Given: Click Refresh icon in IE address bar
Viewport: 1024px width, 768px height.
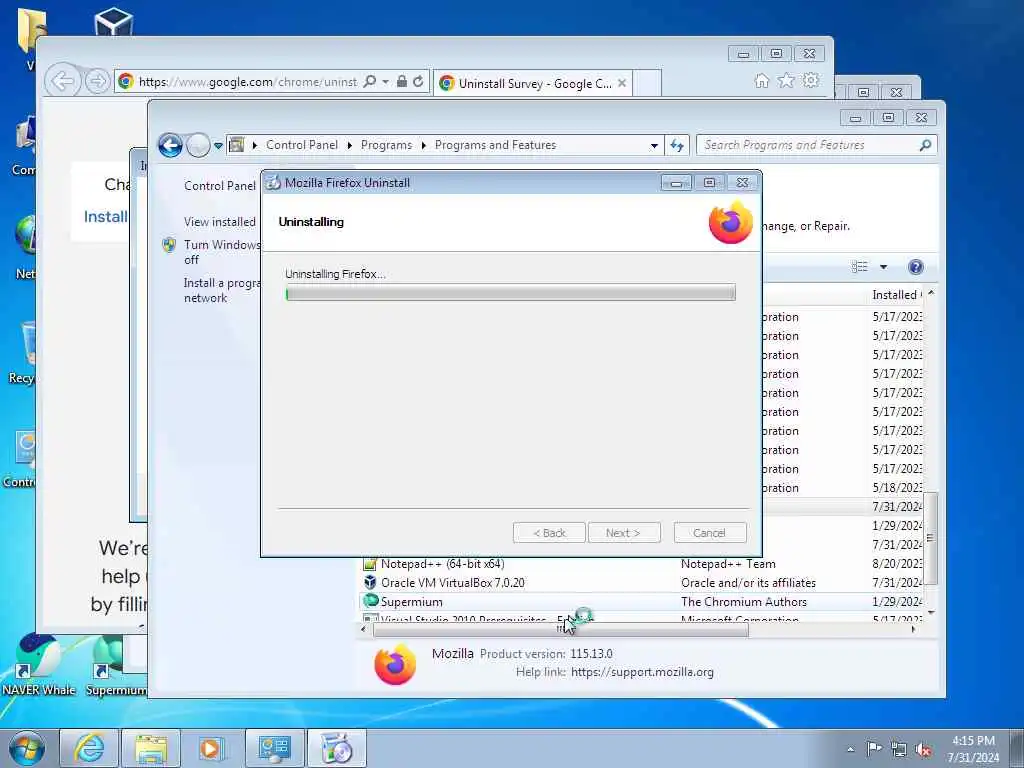Looking at the screenshot, I should coord(419,82).
